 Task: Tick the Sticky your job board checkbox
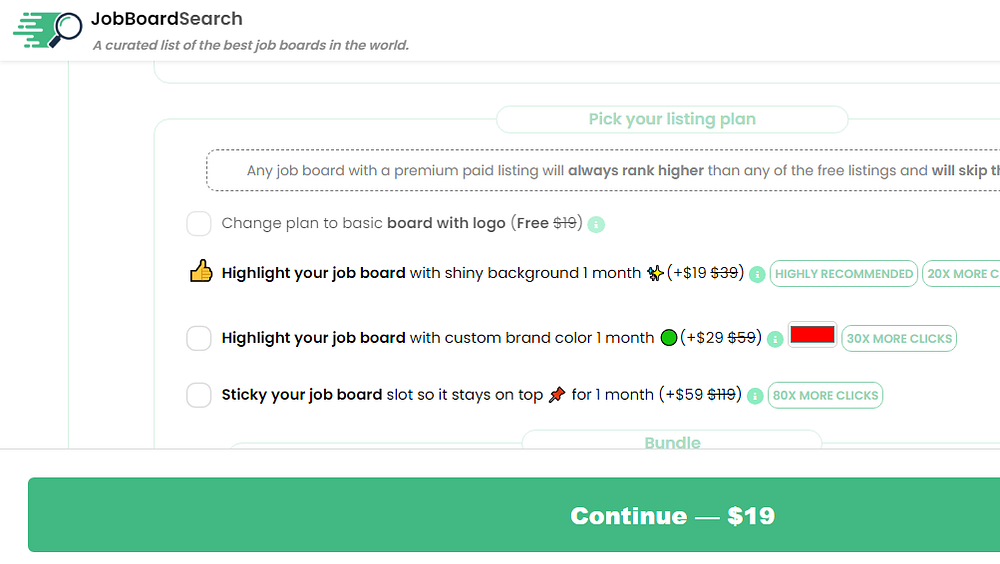coord(199,395)
